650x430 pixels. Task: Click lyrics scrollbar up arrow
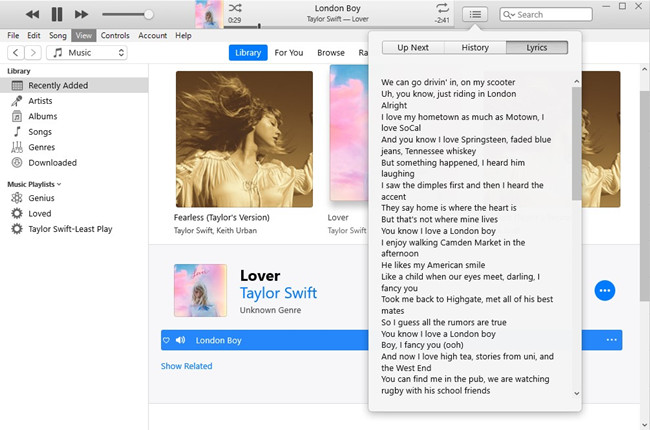coord(577,82)
